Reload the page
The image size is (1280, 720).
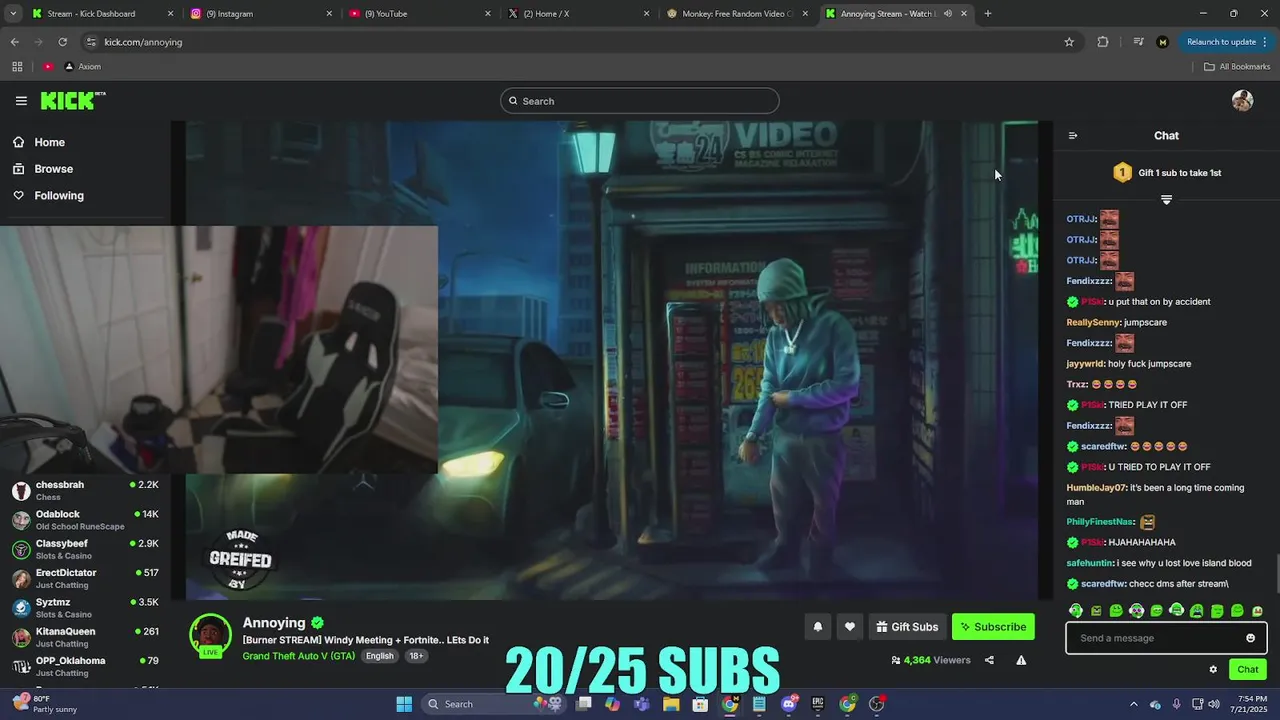pos(62,42)
